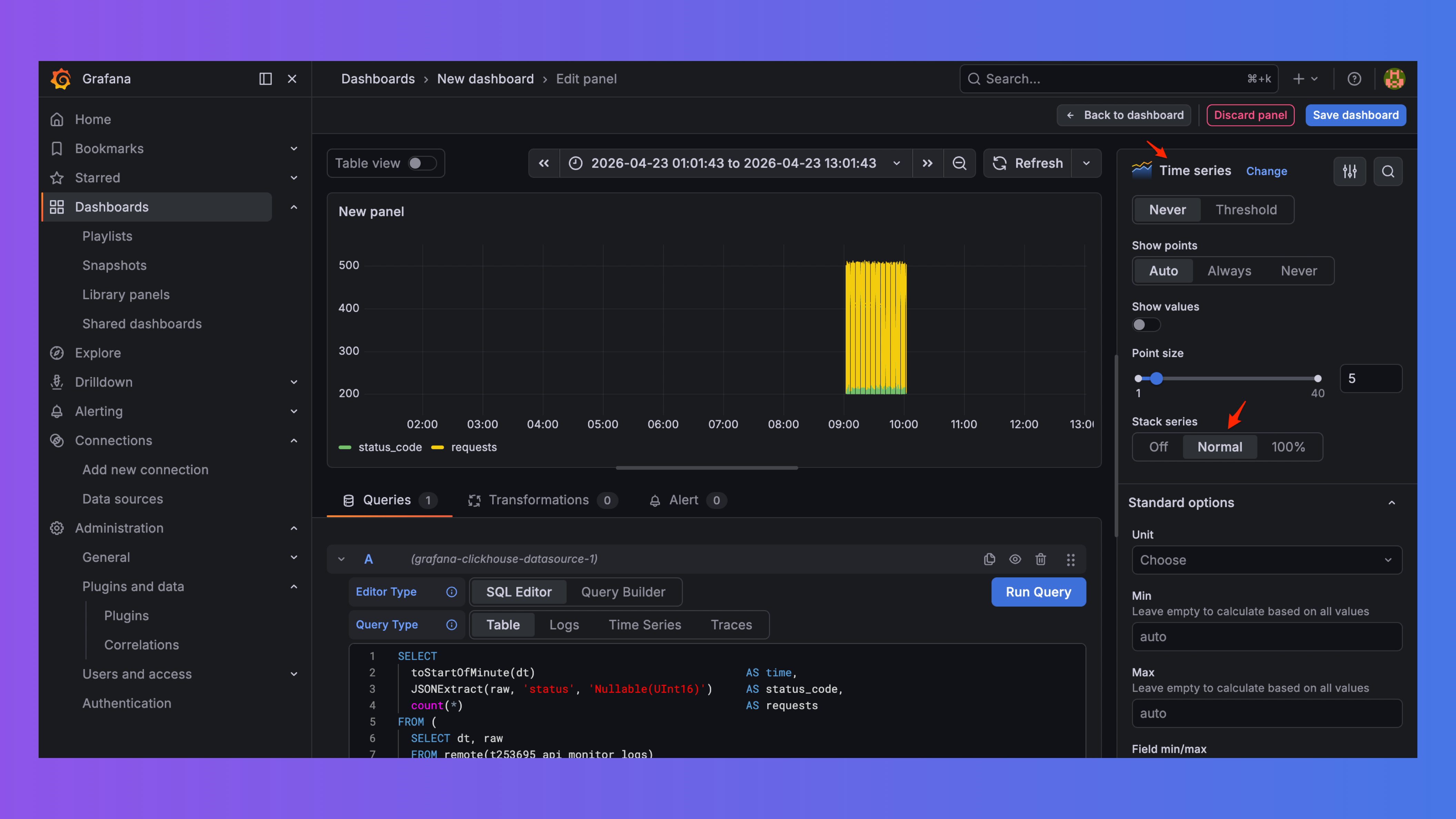The image size is (1456, 819).
Task: Open the user avatar menu
Action: tap(1394, 79)
